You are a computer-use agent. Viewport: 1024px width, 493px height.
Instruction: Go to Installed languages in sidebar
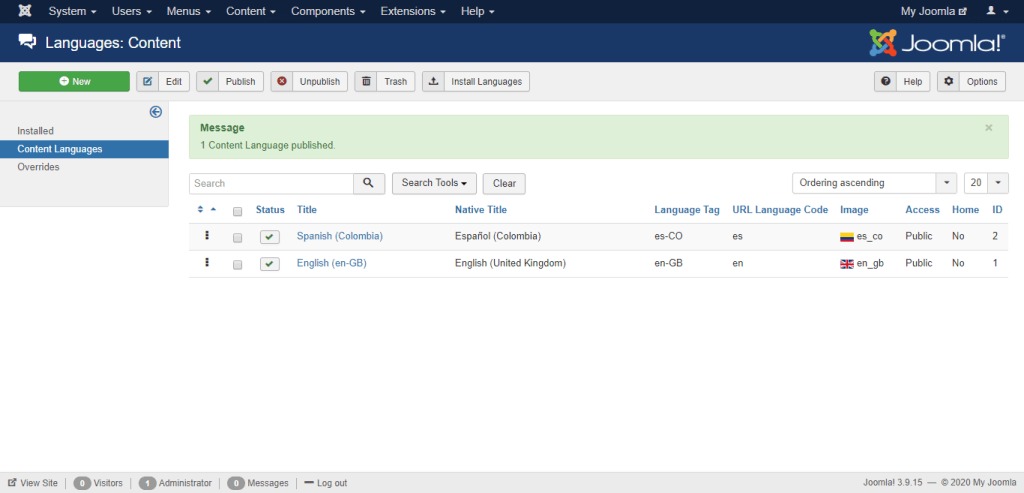pos(35,131)
